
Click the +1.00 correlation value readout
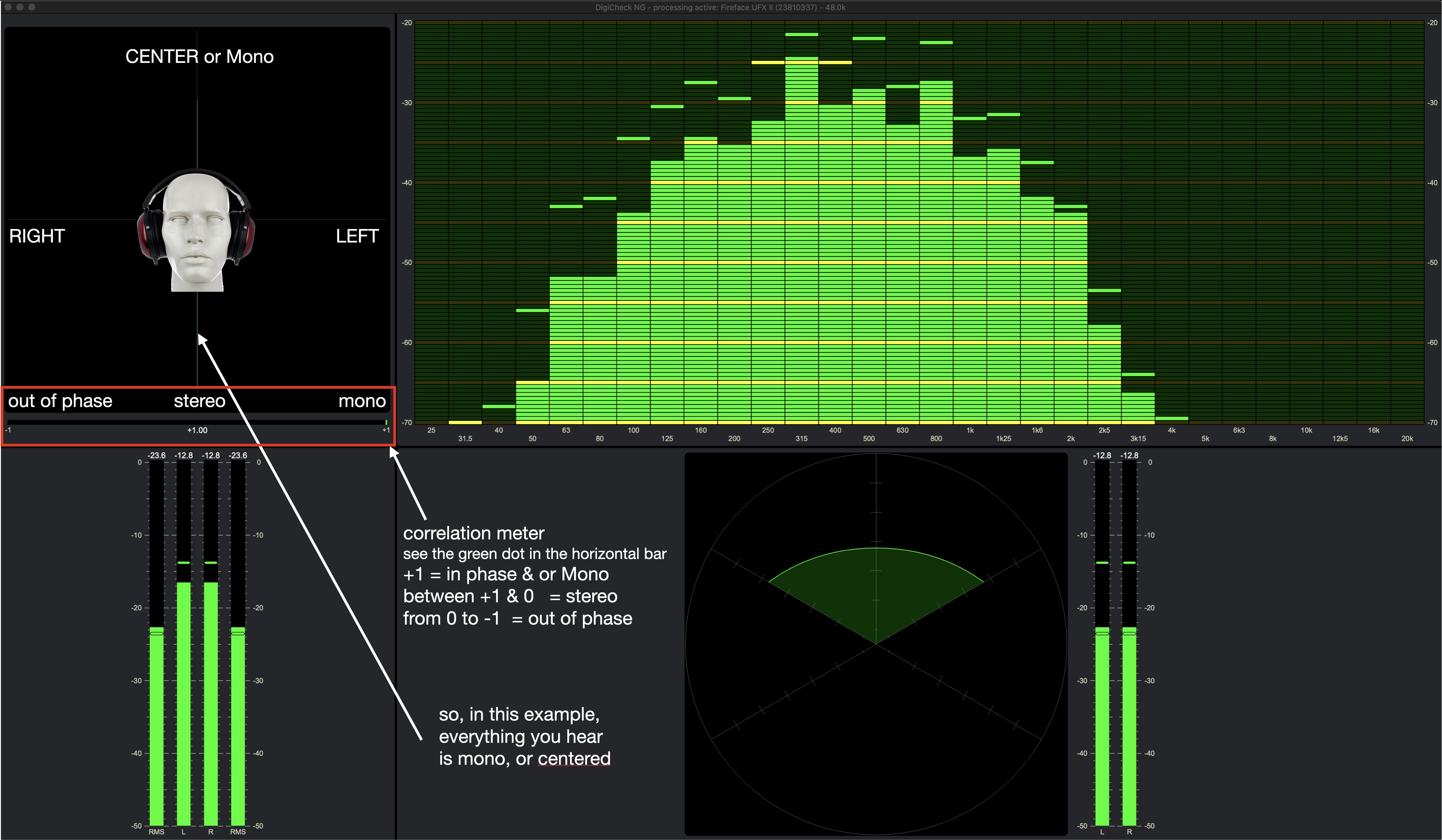click(x=197, y=430)
